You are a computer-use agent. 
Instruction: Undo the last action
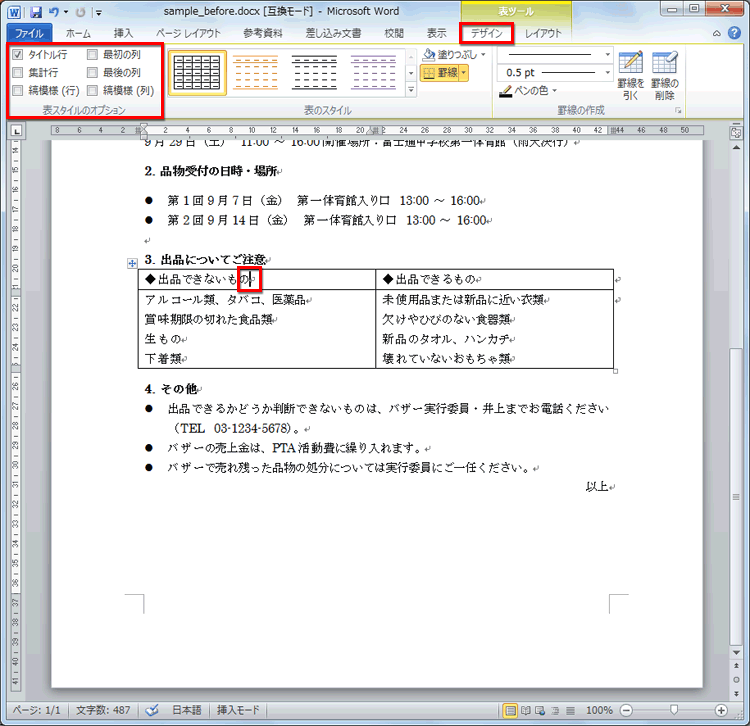coord(54,12)
